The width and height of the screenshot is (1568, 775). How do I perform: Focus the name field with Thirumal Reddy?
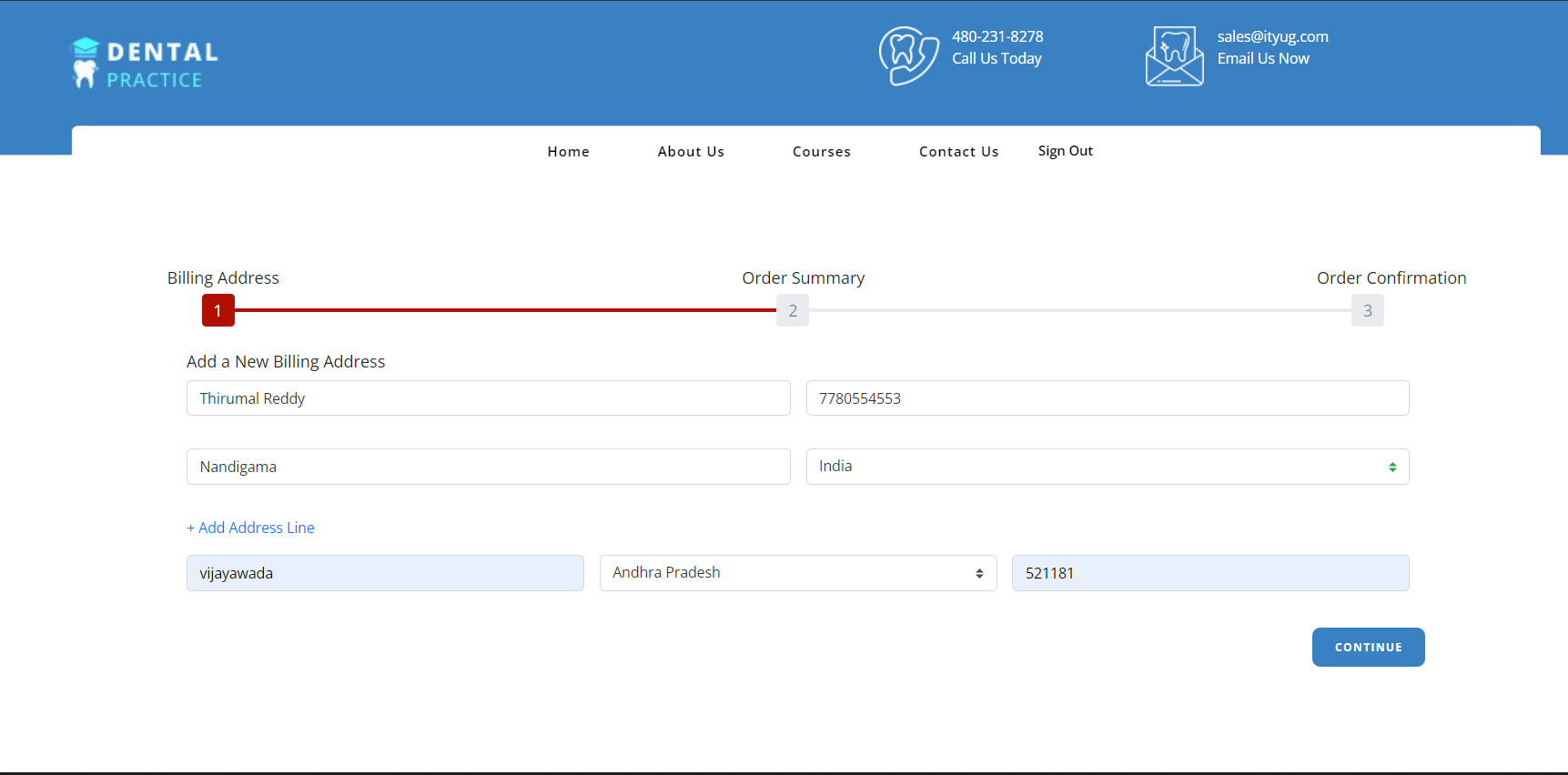(x=488, y=398)
